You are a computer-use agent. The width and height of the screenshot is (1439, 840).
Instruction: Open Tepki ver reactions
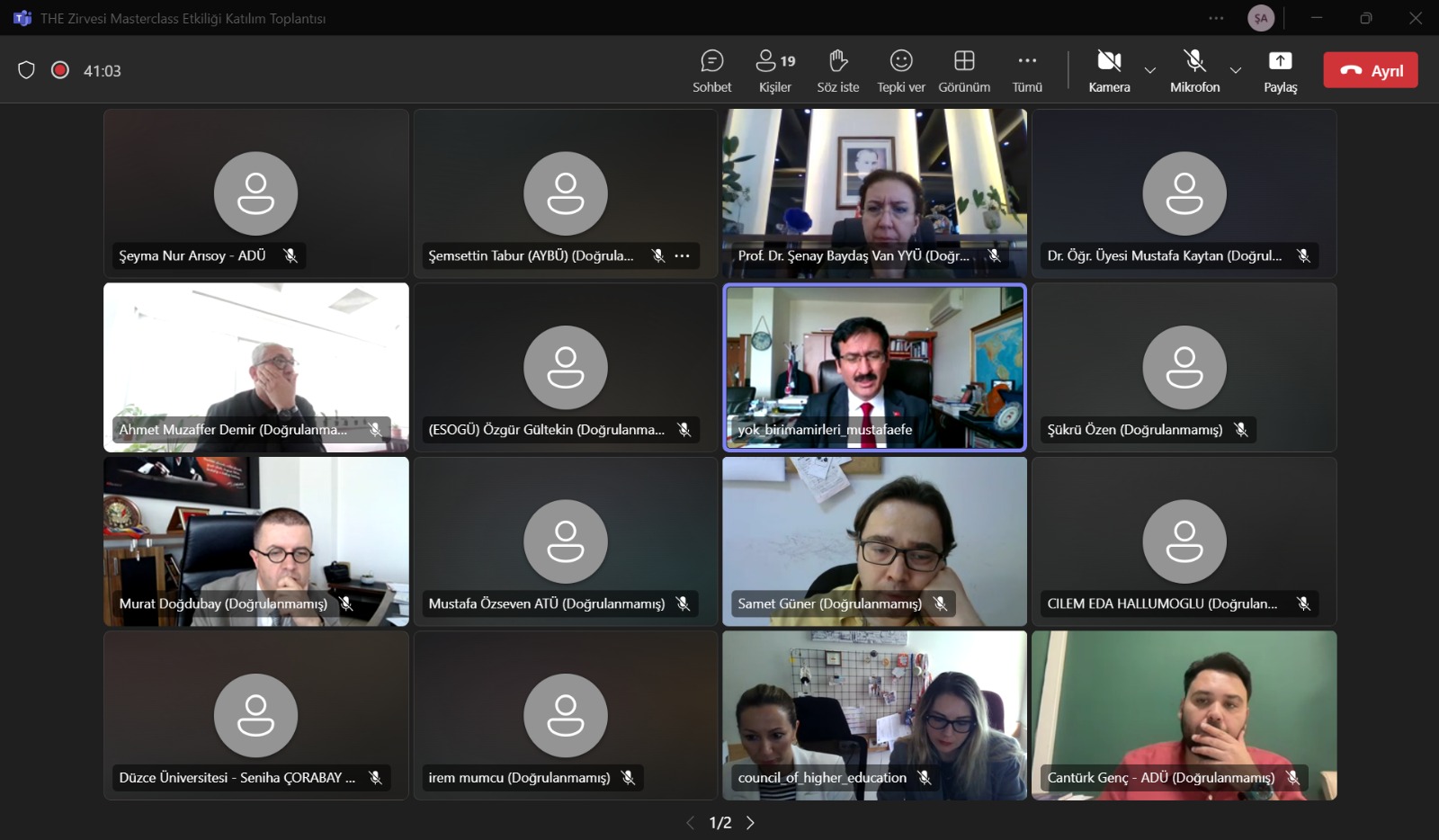tap(901, 71)
